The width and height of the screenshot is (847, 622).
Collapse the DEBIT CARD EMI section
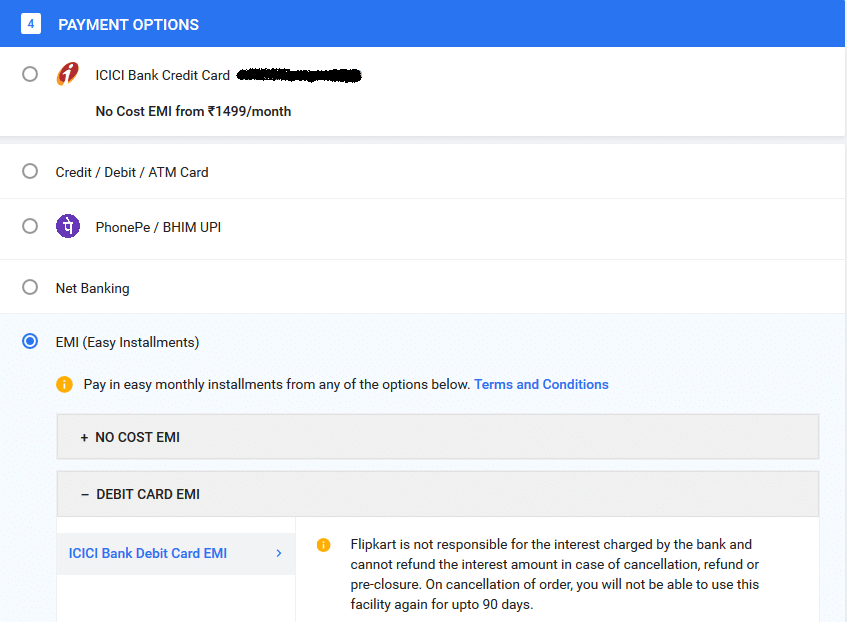tap(438, 494)
